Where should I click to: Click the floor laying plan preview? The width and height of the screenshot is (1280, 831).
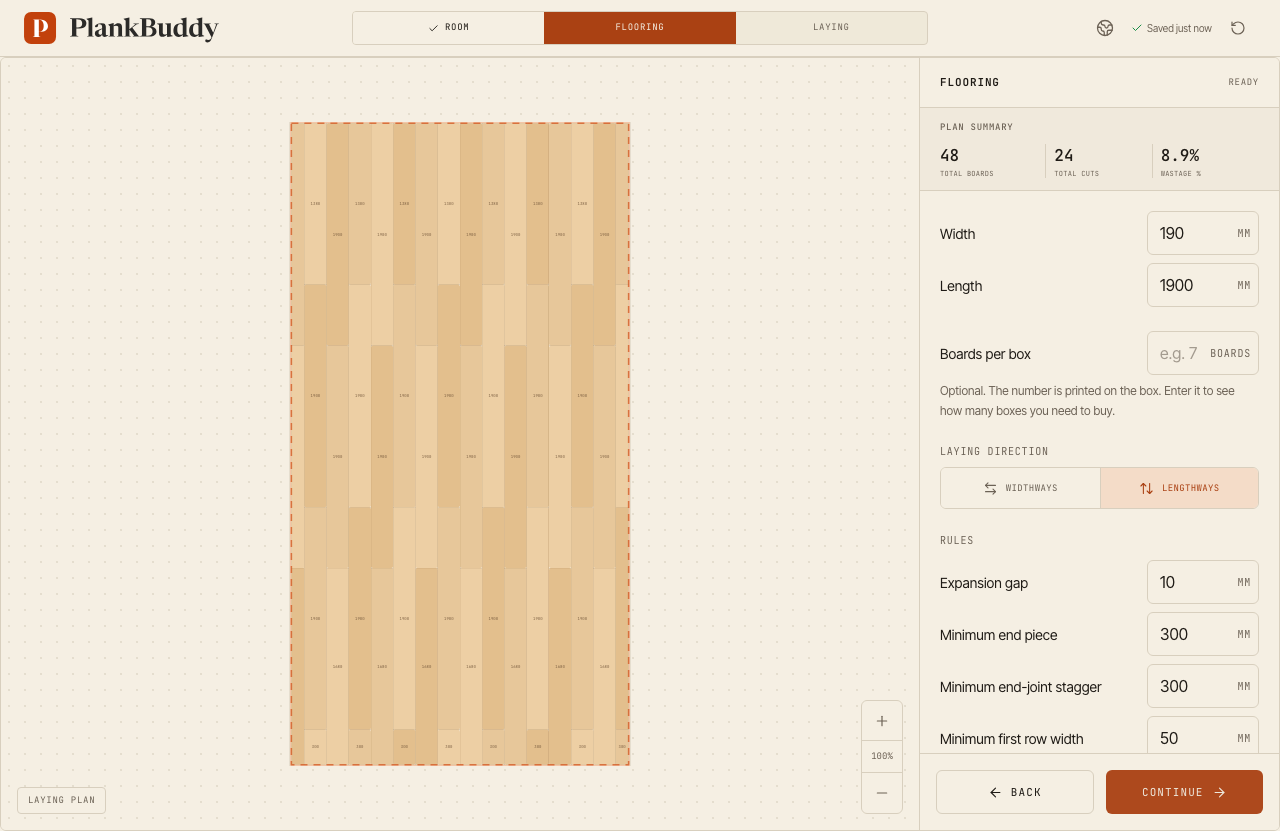(460, 444)
